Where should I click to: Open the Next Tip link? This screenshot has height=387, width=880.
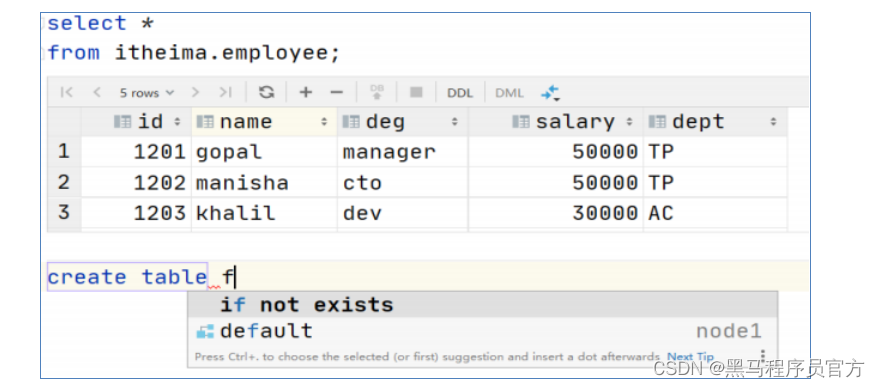[690, 357]
